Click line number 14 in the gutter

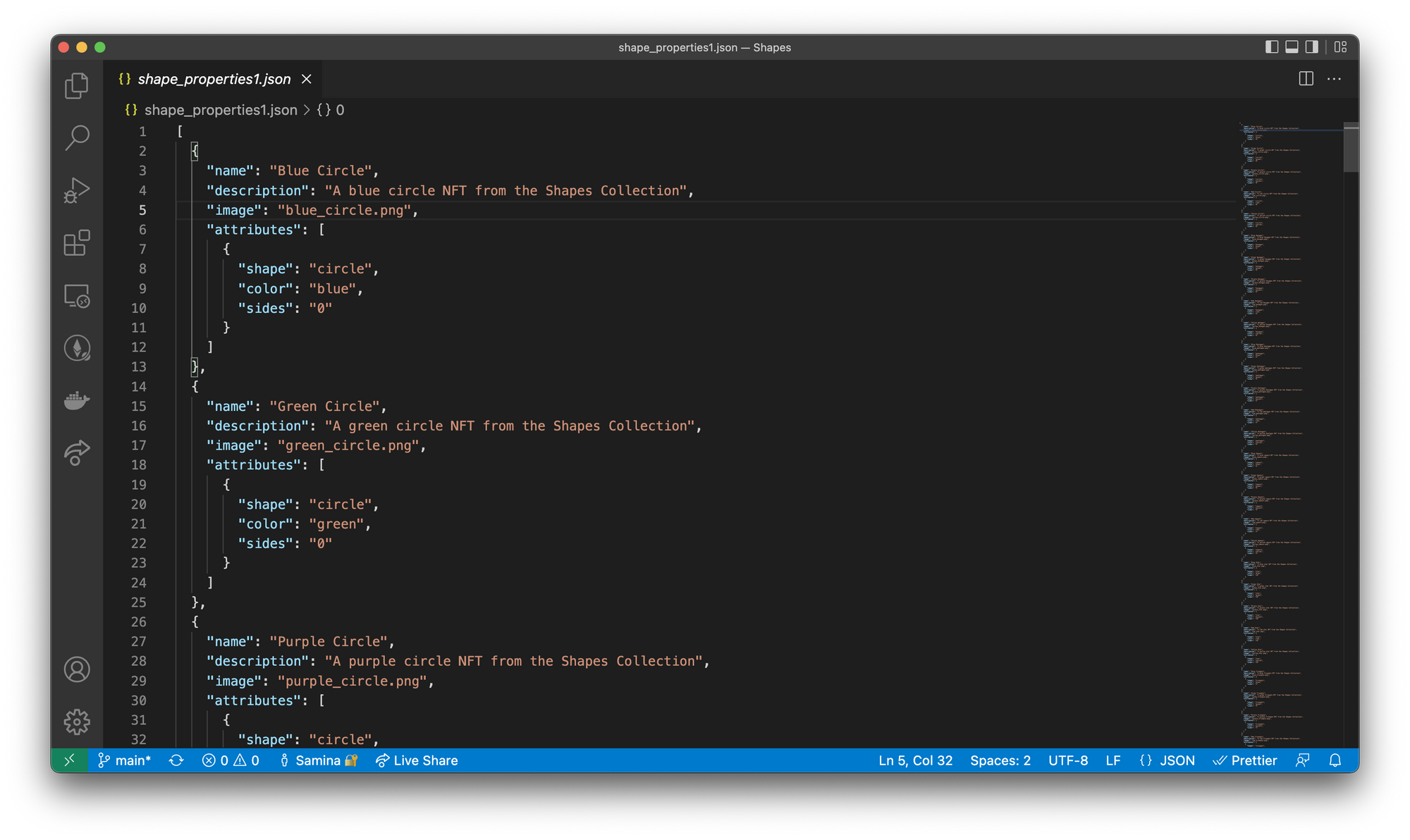click(x=139, y=387)
